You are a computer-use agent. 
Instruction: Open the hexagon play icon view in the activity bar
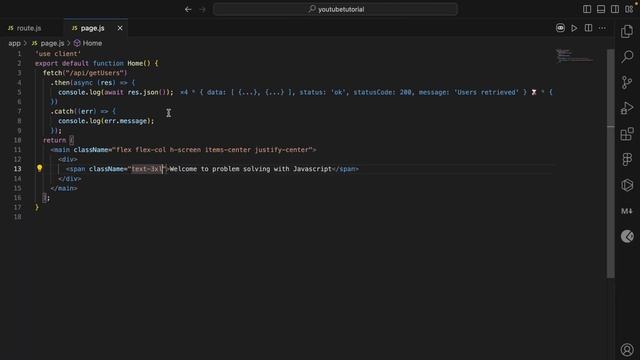pos(627,185)
